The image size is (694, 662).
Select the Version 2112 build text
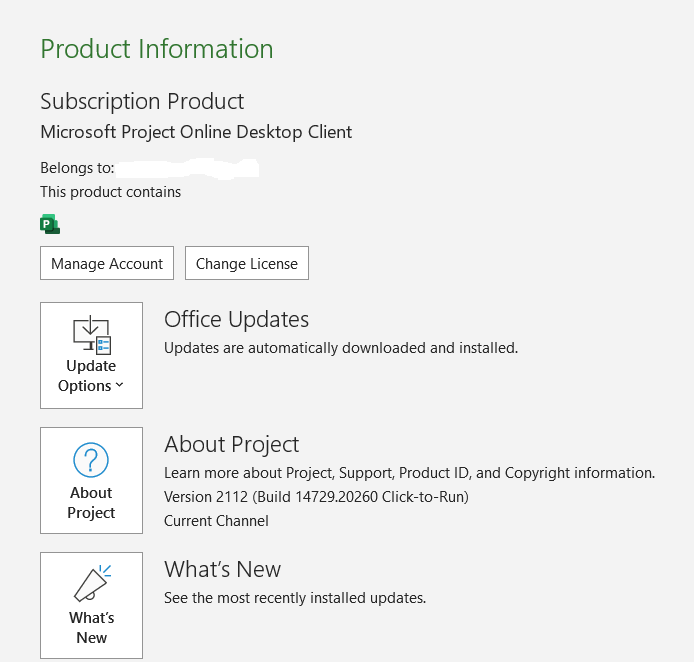316,497
